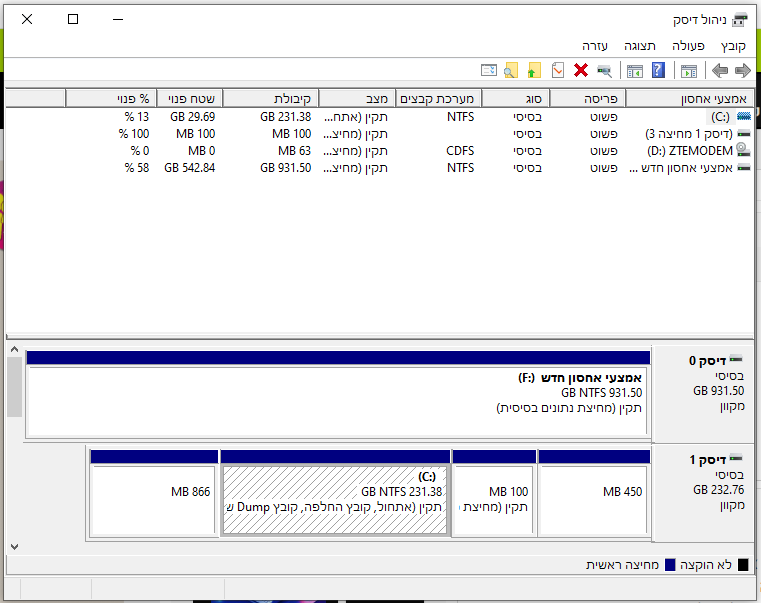
Task: Click the document with checkmark toolbar icon
Action: point(558,70)
